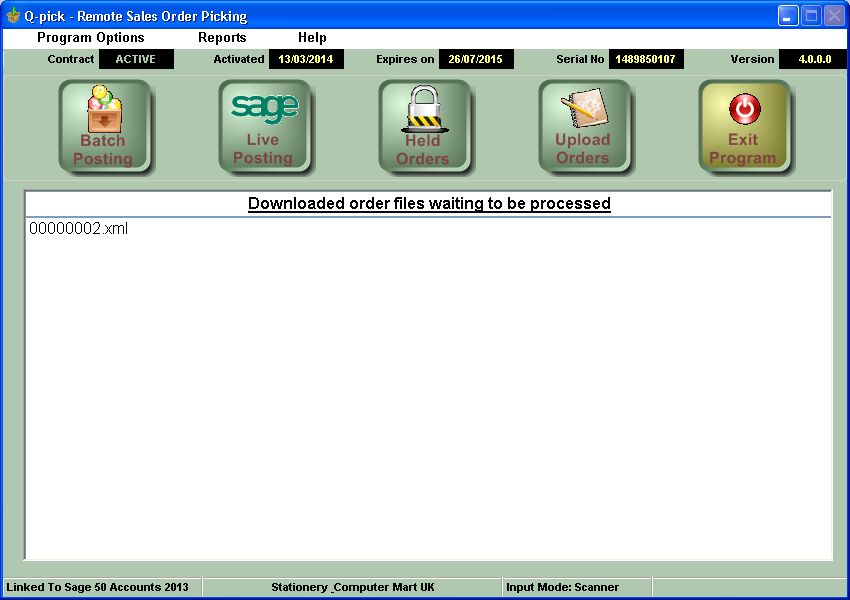Click the 'Input Mode: Scanner' status
Image resolution: width=850 pixels, height=600 pixels.
[x=562, y=587]
